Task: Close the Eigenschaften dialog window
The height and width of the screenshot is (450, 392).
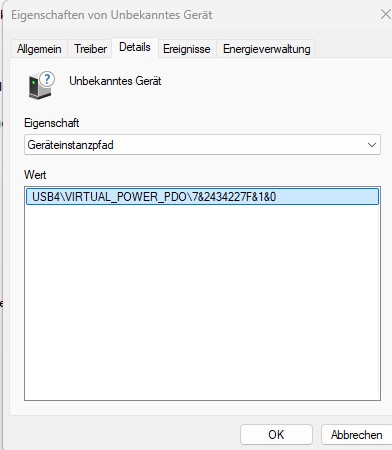Action: 386,15
